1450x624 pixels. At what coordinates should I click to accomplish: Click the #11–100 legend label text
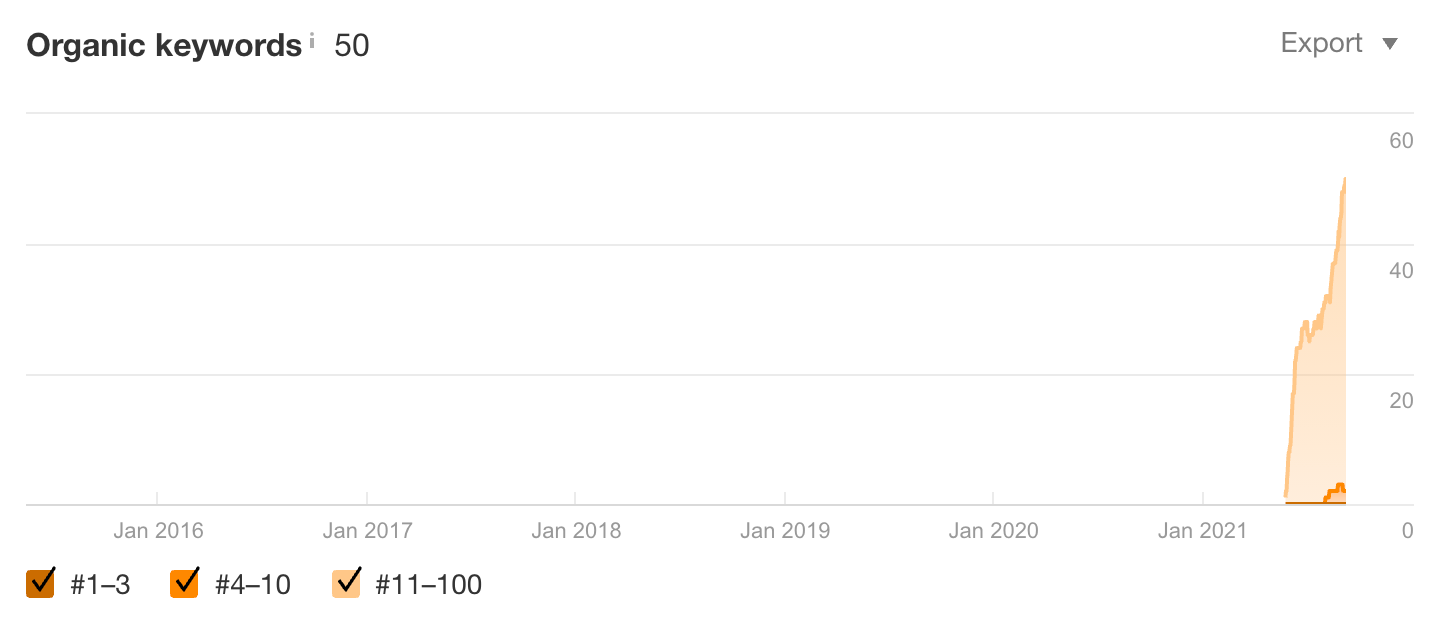pos(428,585)
